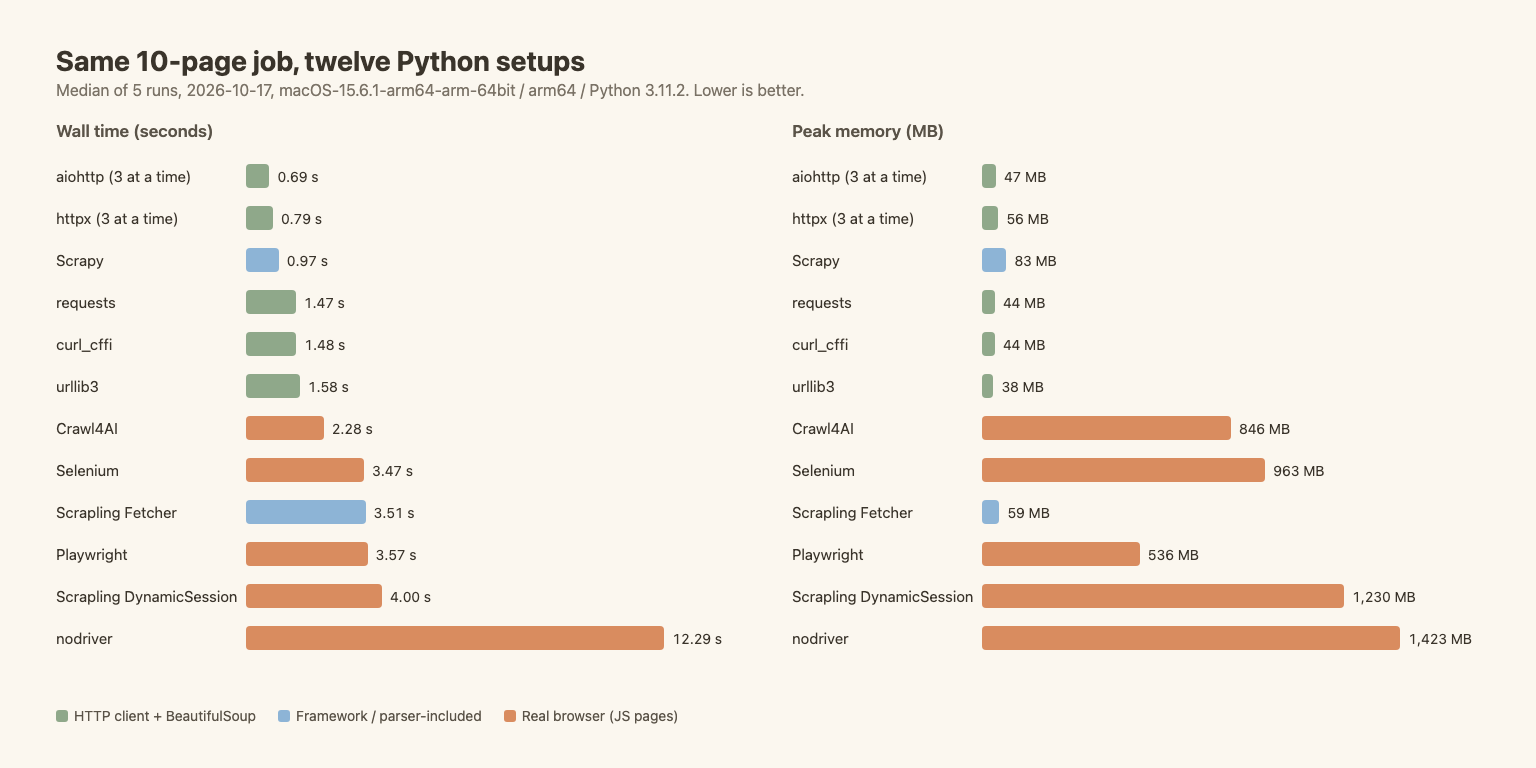
Task: Click the '3.57 s' value label
Action: point(396,554)
